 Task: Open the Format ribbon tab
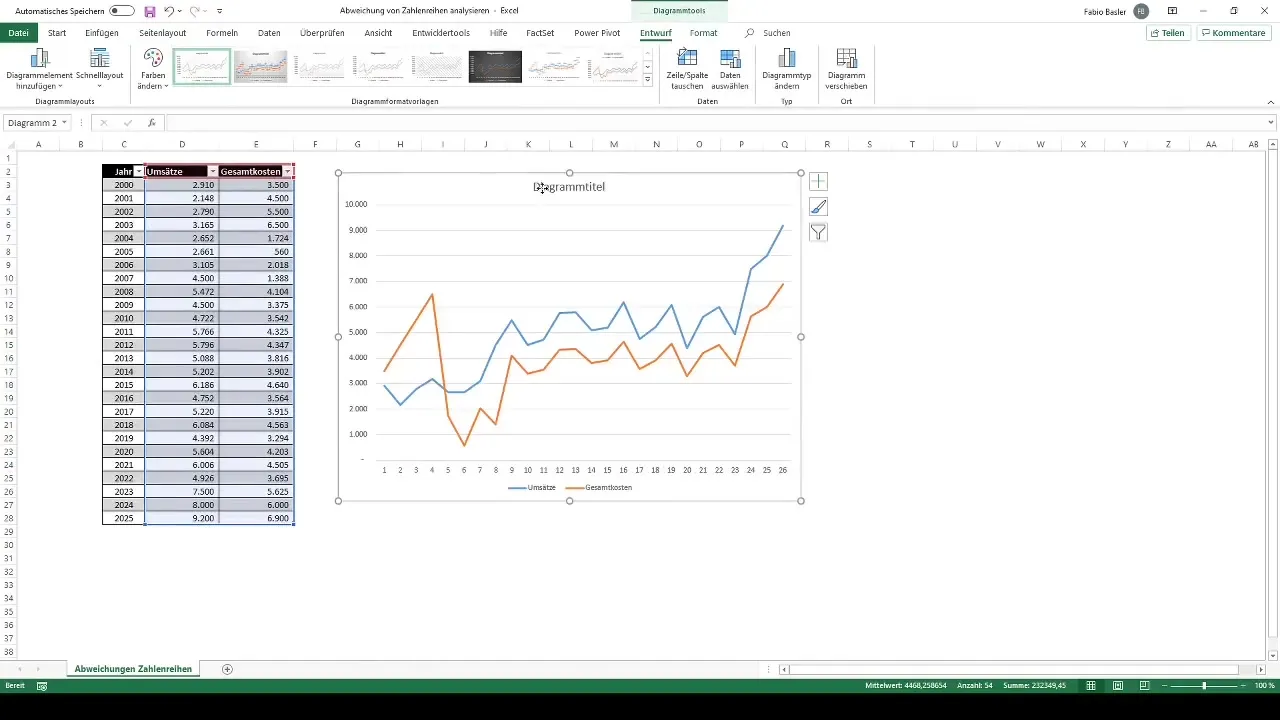click(x=703, y=33)
